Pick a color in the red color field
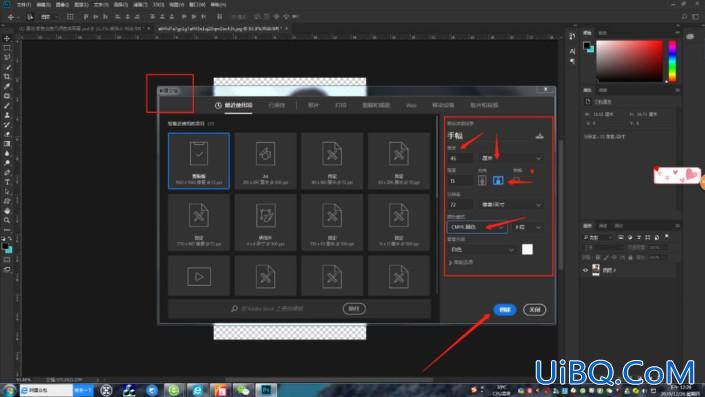The width and height of the screenshot is (705, 397). click(x=629, y=61)
